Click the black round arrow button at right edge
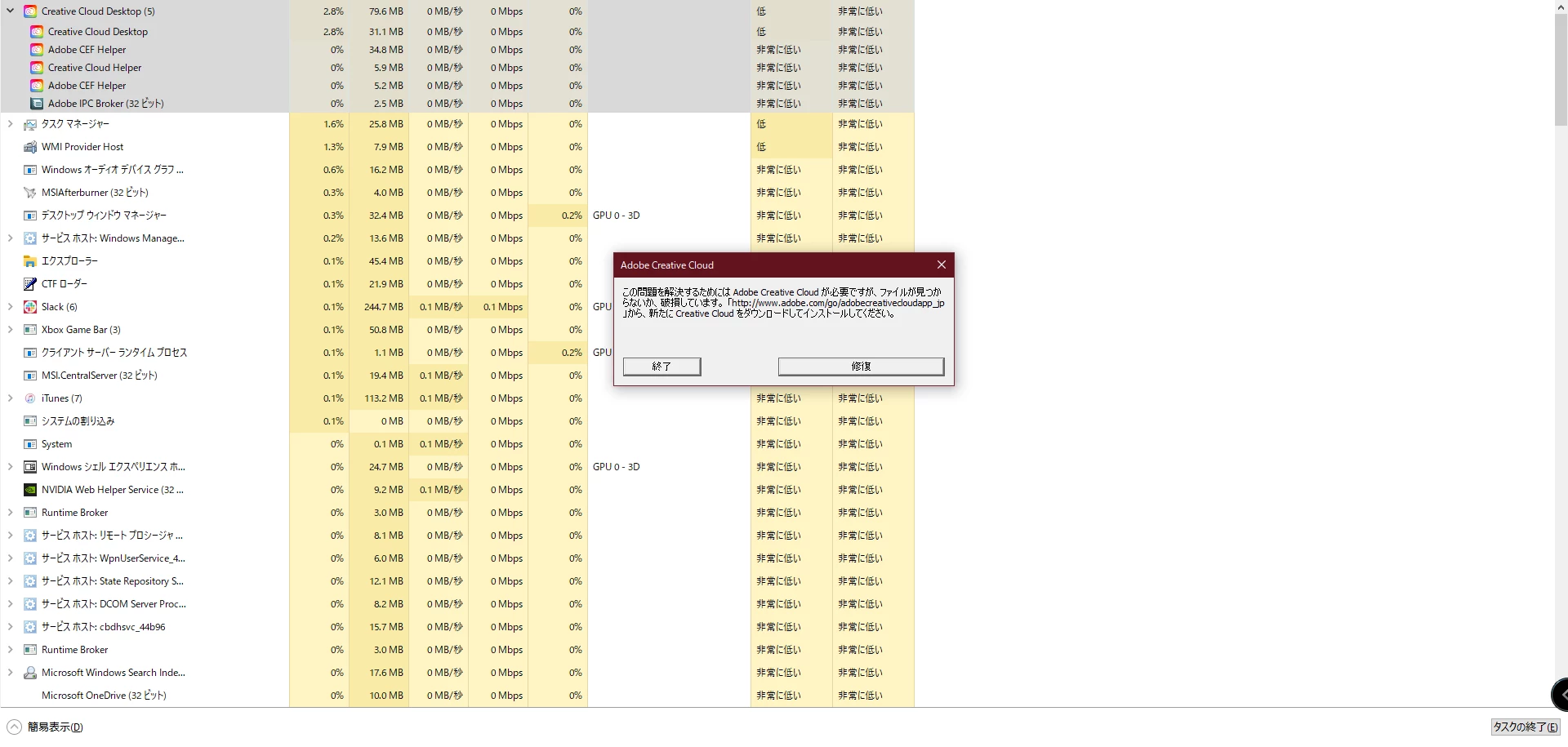The image size is (1568, 747). [x=1560, y=695]
